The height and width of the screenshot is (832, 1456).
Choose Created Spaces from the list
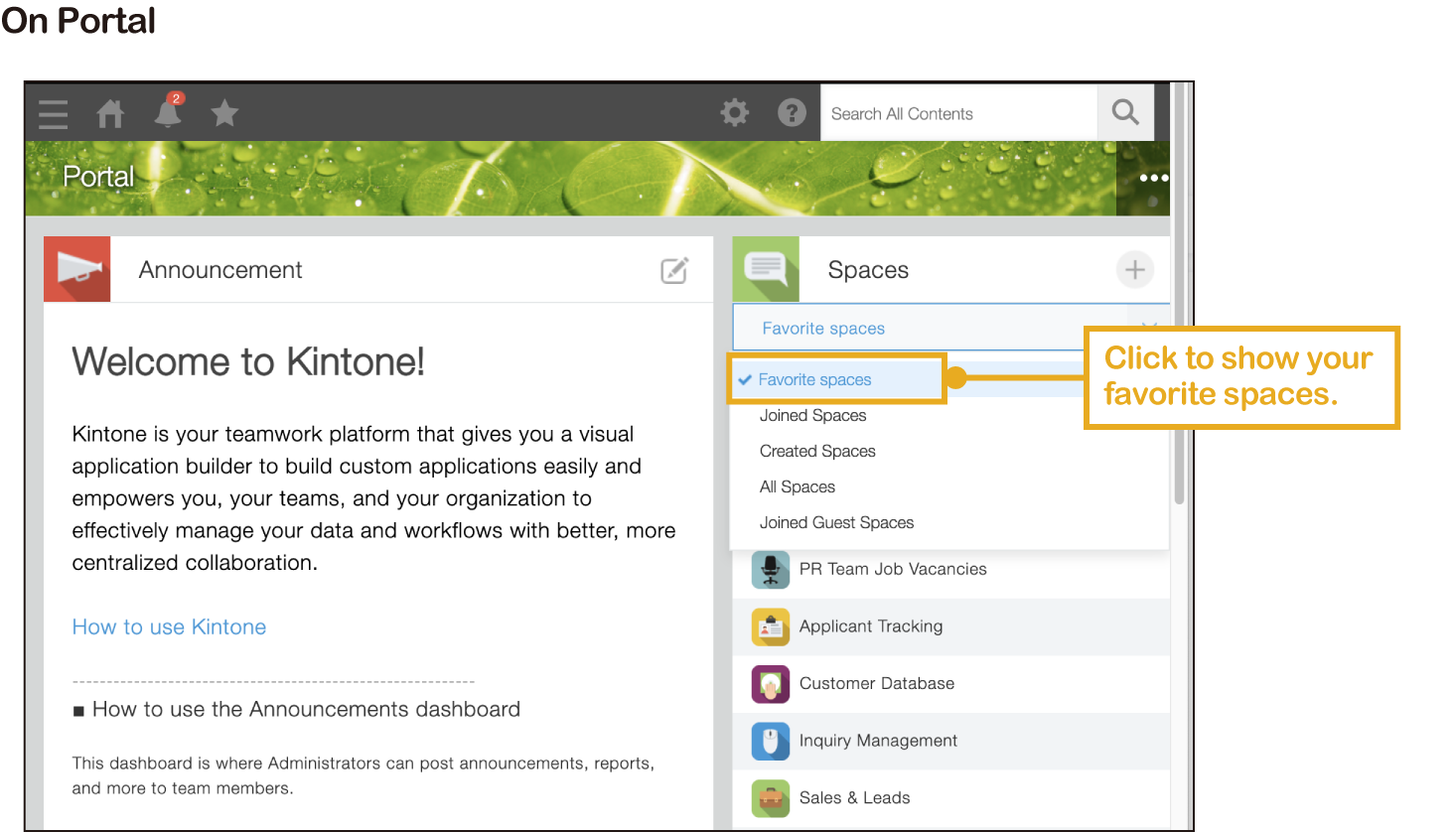(x=817, y=451)
